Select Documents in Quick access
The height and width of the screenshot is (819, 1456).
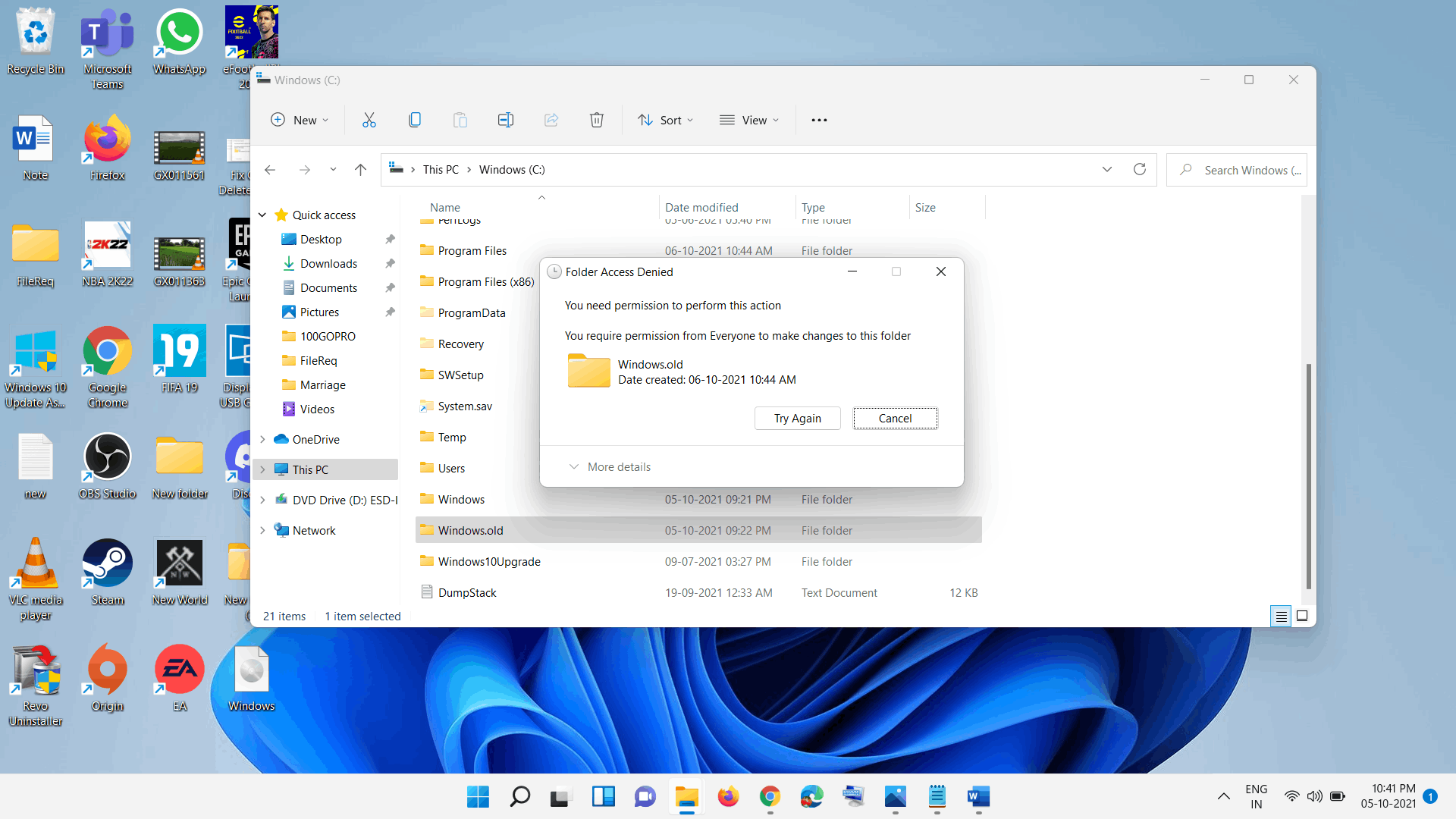point(328,288)
